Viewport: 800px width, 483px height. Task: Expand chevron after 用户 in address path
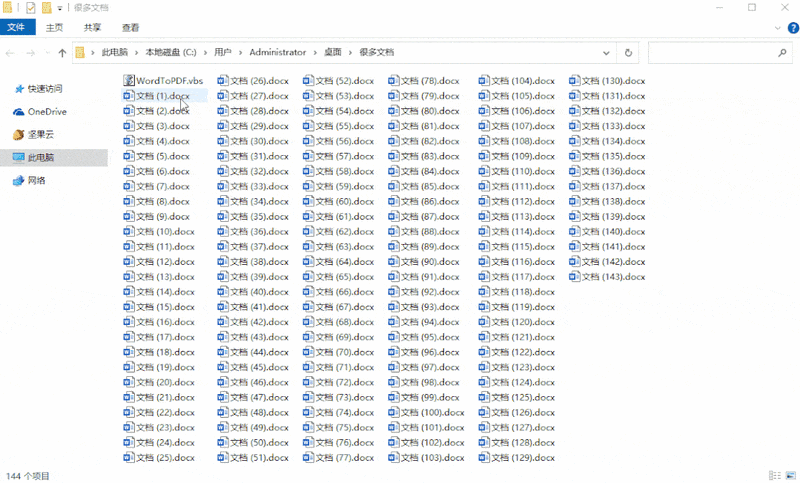point(240,53)
